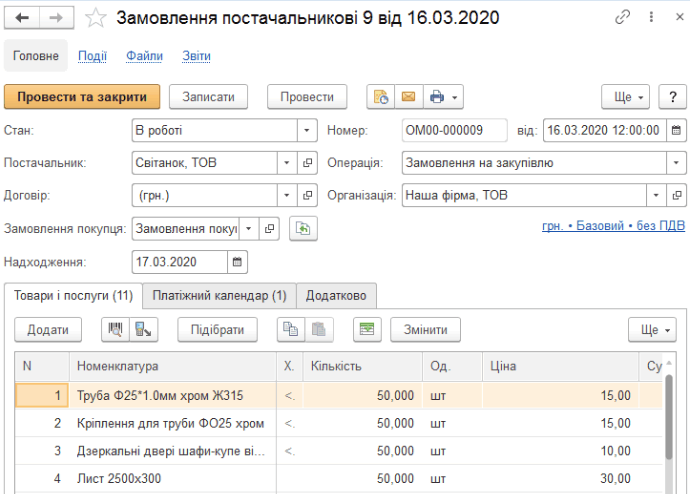Viewport: 690px width, 494px height.
Task: Open print options dropdown arrow
Action: (455, 97)
